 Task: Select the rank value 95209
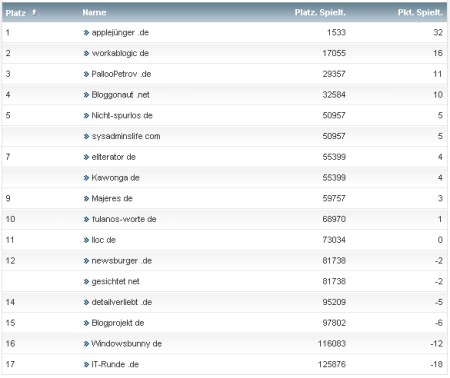pos(334,302)
